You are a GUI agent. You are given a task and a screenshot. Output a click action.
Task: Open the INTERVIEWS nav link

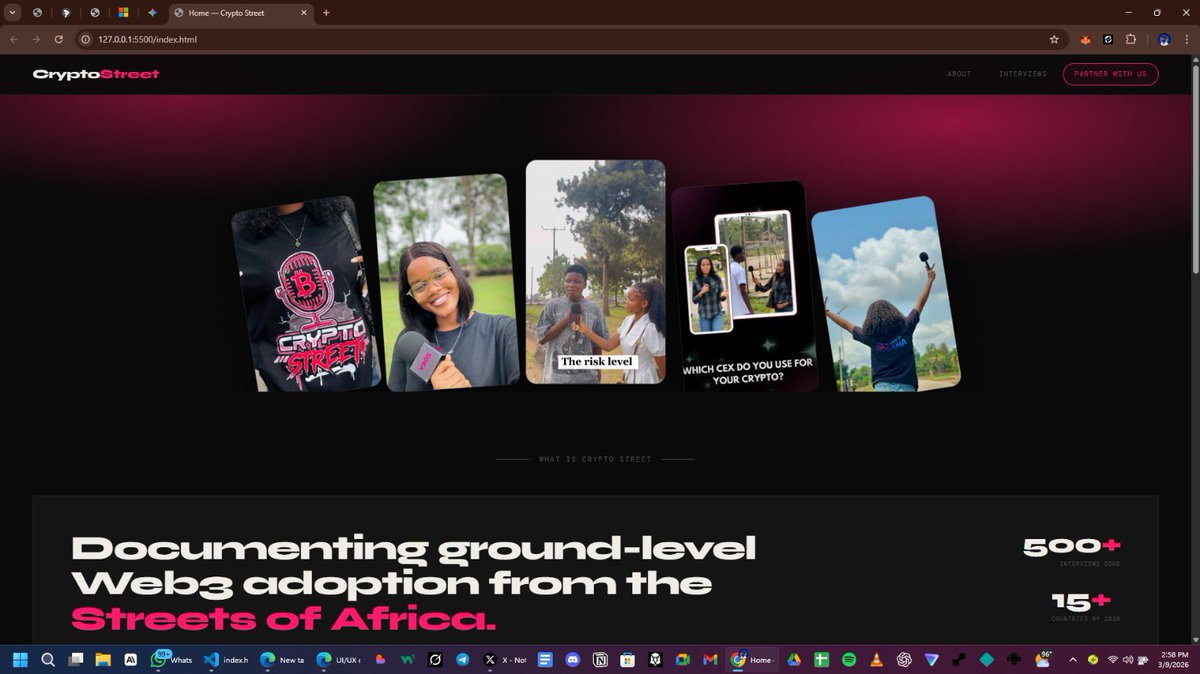(x=1022, y=74)
